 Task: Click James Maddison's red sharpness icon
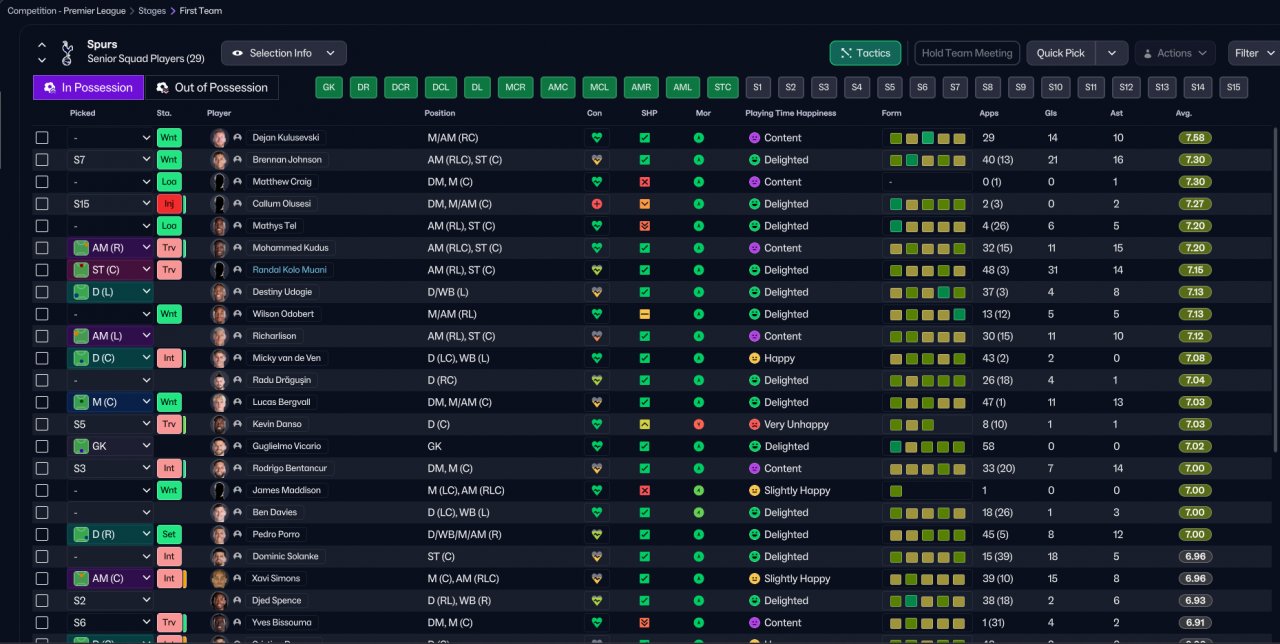[x=645, y=490]
